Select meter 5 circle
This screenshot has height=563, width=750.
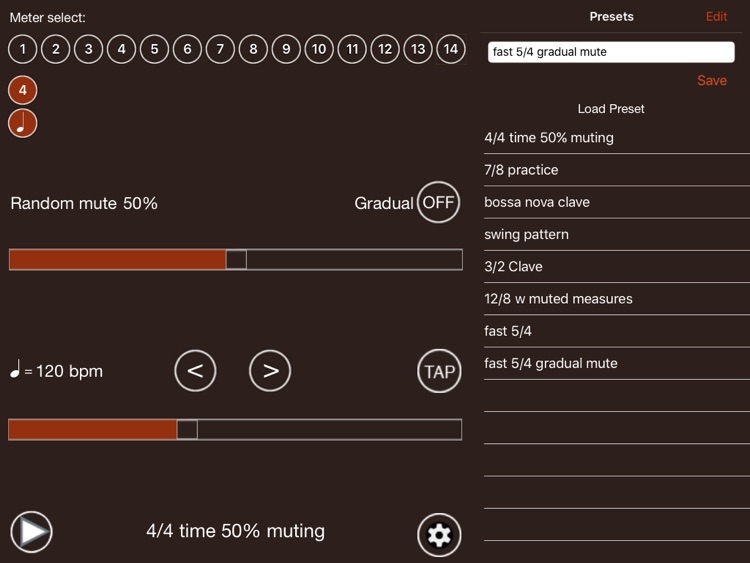click(x=154, y=49)
